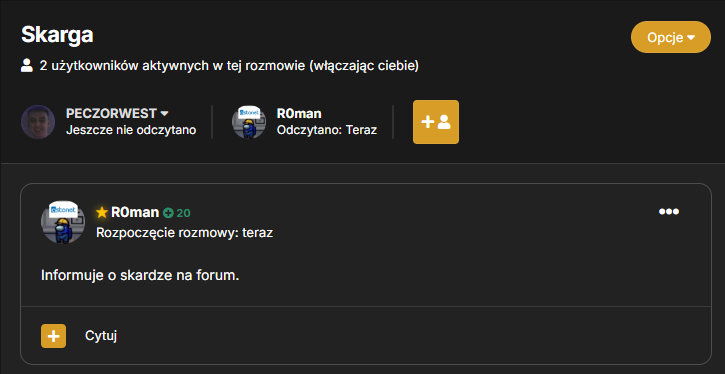725x374 pixels.
Task: Open the three-dots post options menu
Action: 669,212
